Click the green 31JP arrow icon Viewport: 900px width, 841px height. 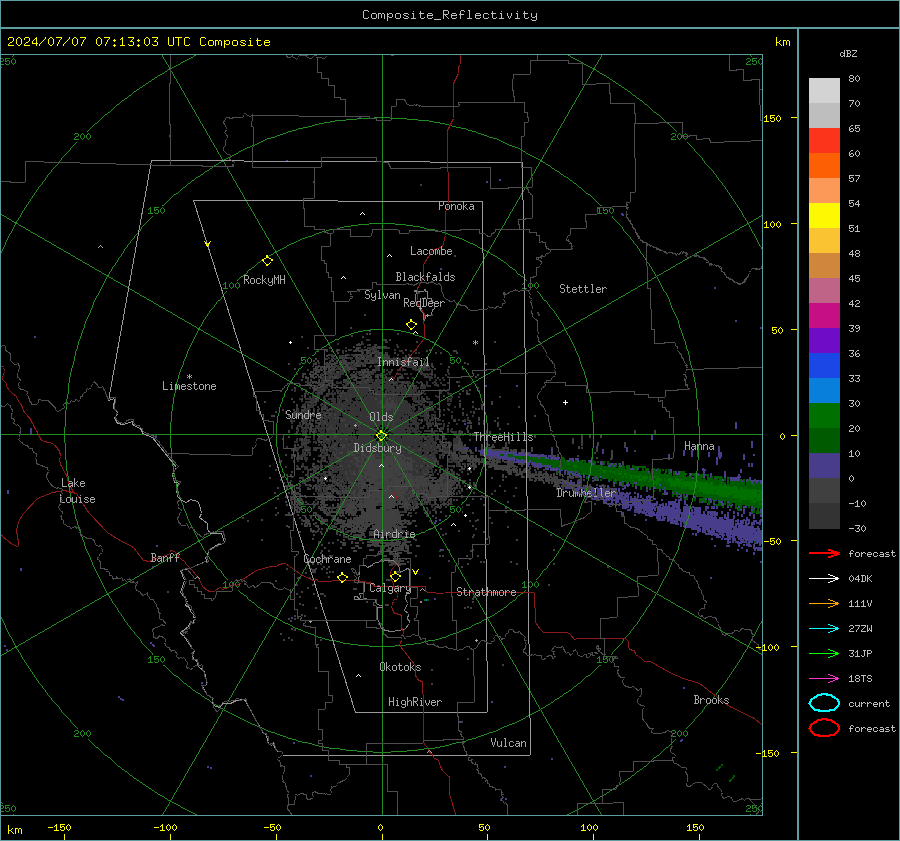point(824,653)
